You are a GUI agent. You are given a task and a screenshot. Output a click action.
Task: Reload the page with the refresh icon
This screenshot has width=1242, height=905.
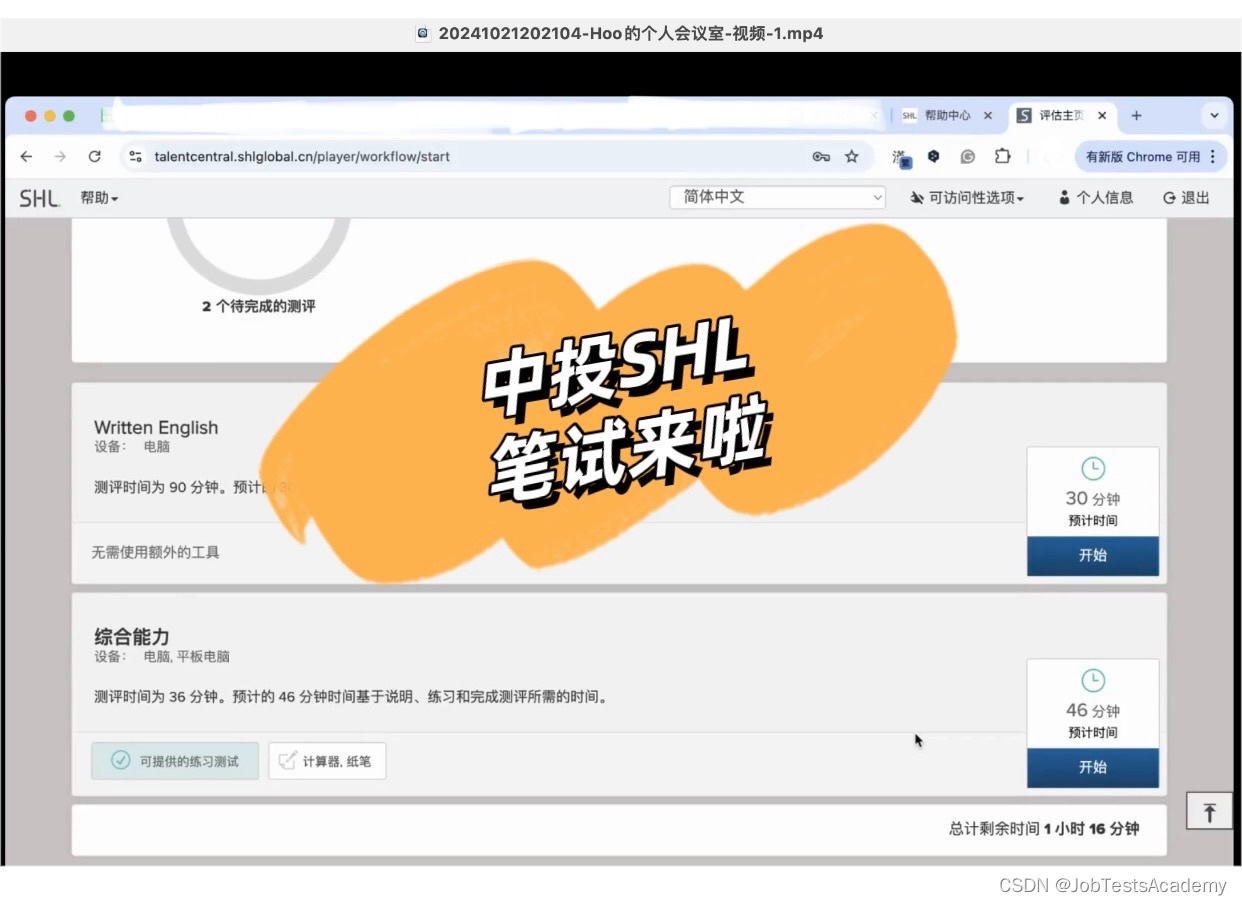(x=94, y=157)
